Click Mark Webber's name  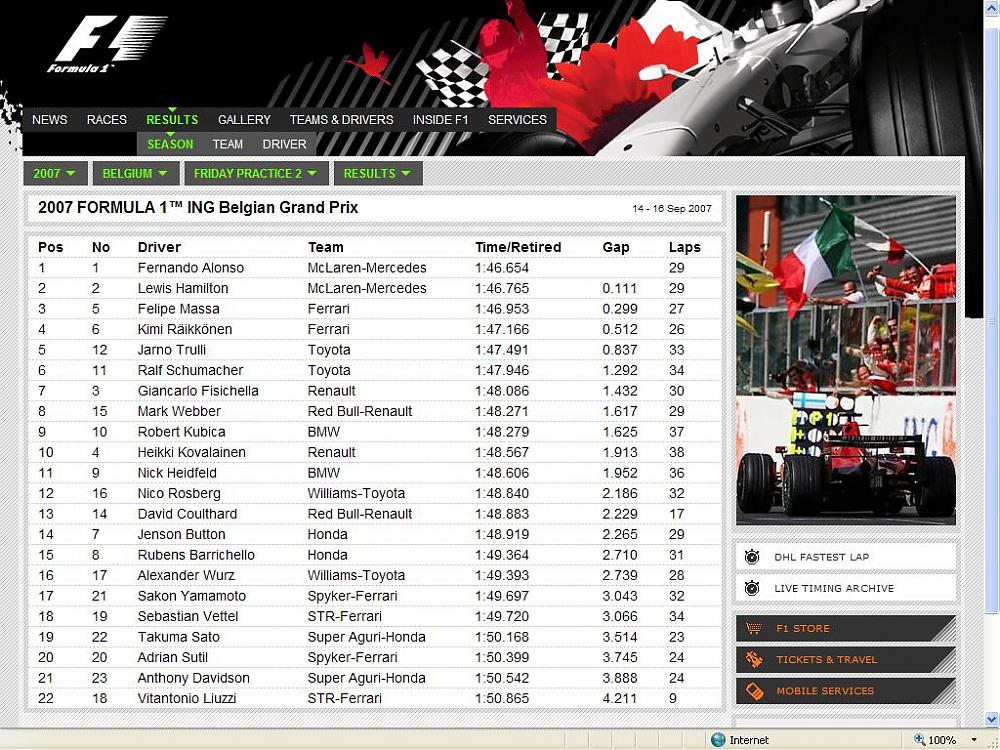click(x=179, y=411)
